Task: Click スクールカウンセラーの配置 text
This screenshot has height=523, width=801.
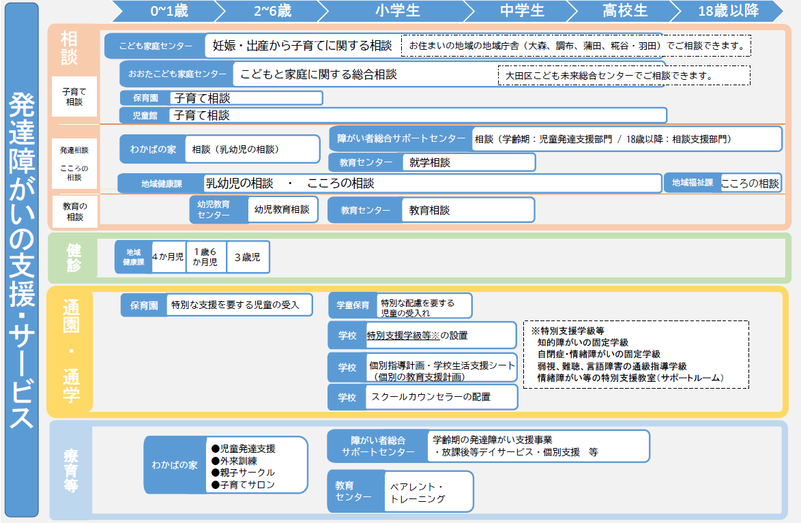Action: tap(431, 397)
